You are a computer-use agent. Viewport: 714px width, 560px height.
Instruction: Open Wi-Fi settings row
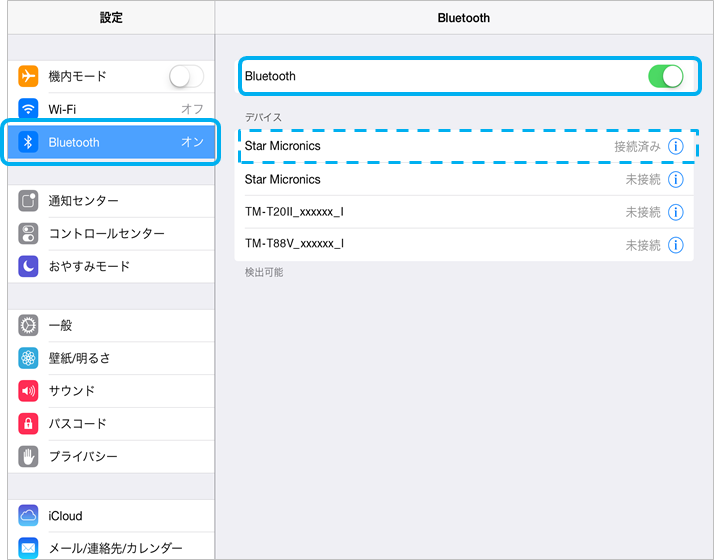[111, 109]
